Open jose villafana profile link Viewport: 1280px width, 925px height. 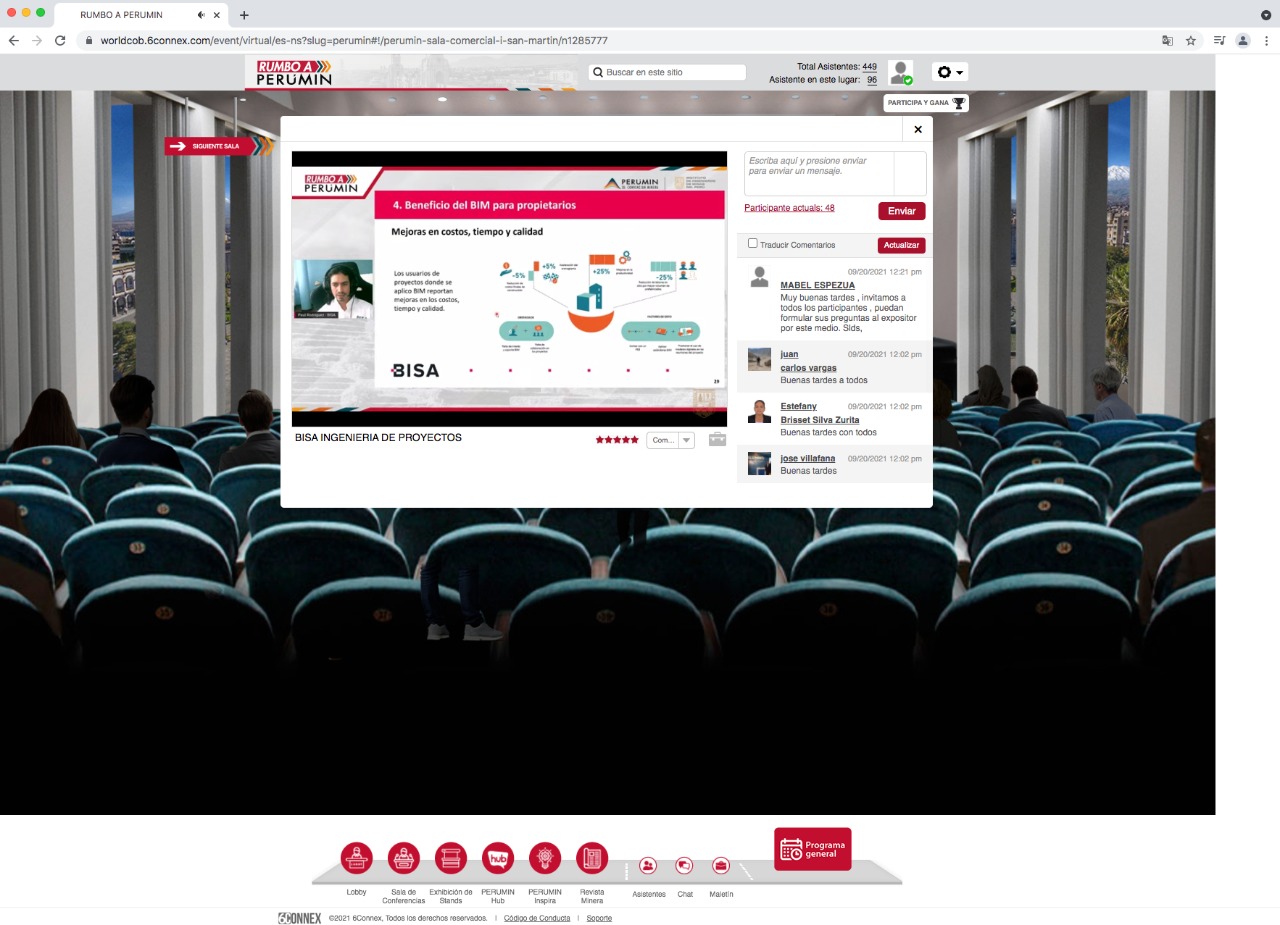click(807, 458)
